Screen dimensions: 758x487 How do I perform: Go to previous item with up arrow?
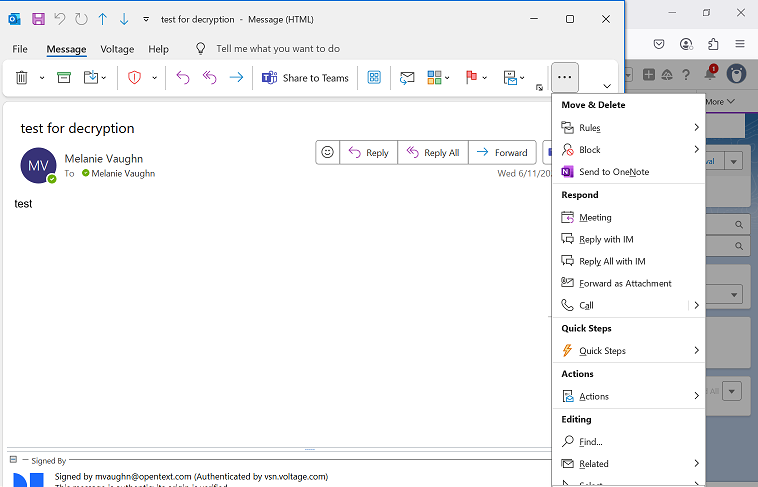tap(102, 19)
